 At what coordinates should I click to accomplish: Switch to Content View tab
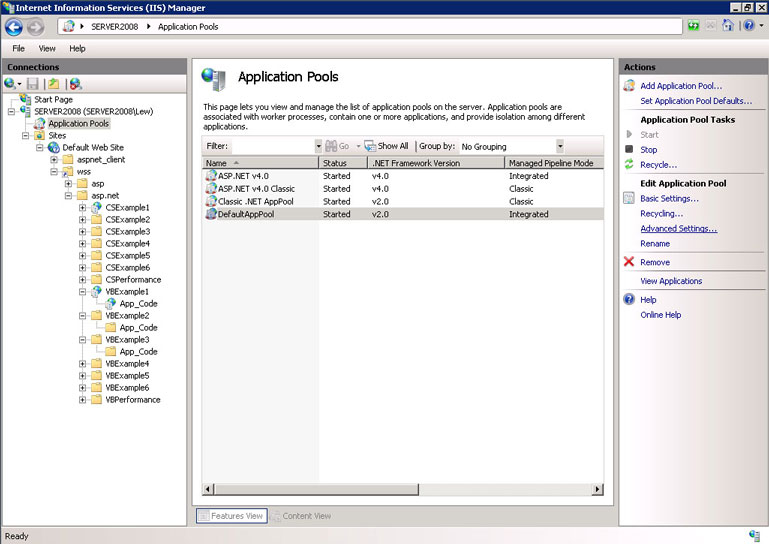click(301, 516)
